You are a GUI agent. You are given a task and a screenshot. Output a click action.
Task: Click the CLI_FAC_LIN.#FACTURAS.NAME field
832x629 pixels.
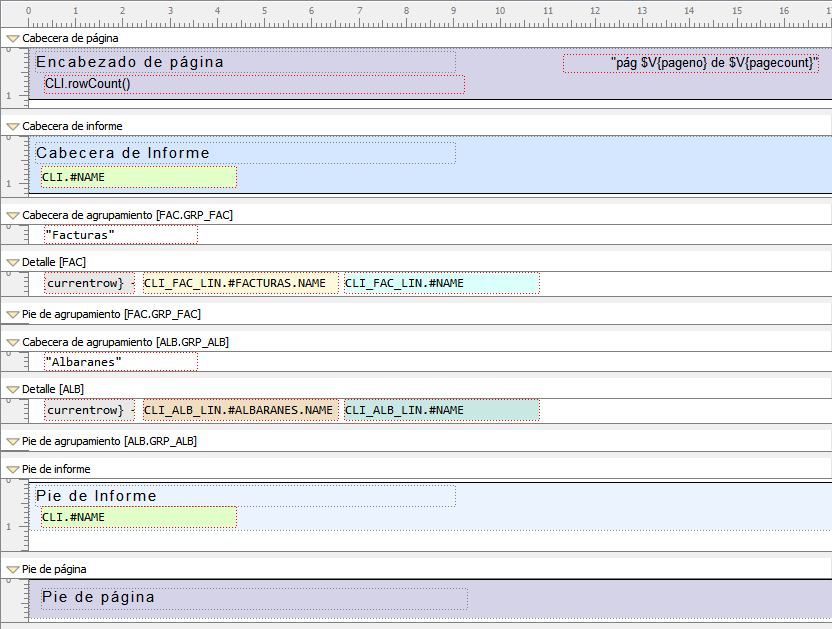(240, 283)
